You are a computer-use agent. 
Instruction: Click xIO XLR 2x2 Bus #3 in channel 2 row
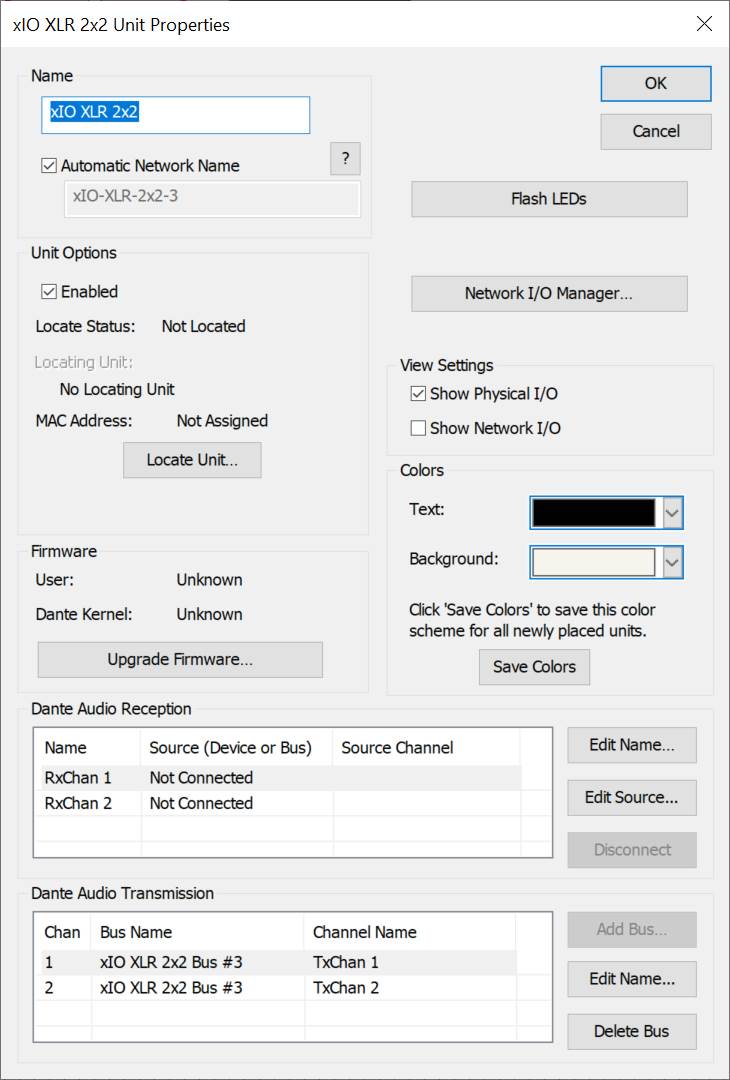click(x=171, y=988)
